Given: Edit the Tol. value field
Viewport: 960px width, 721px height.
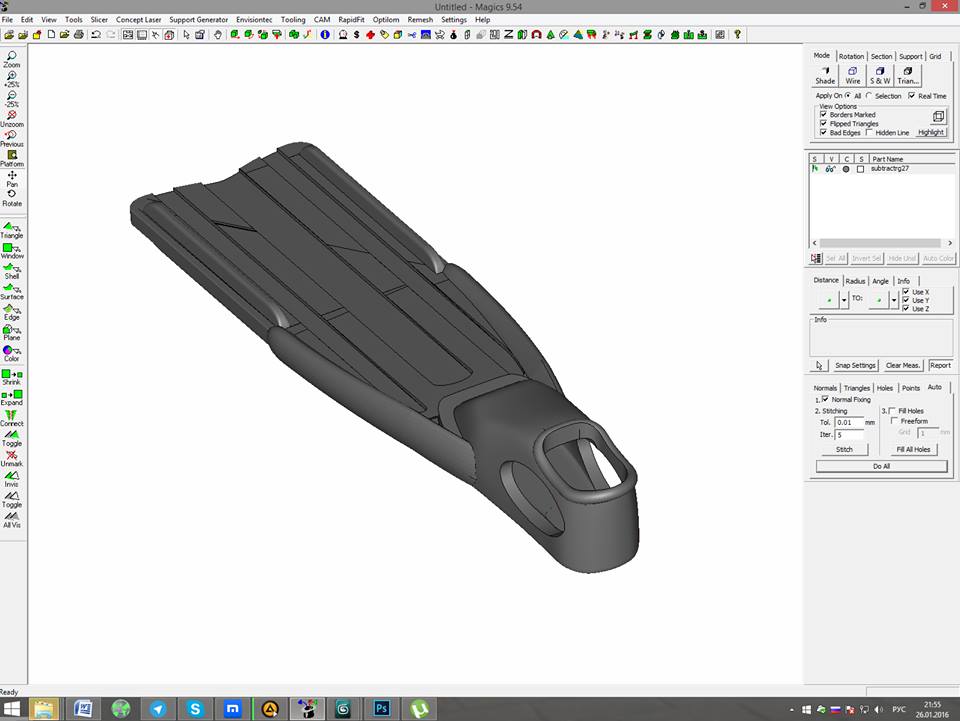Looking at the screenshot, I should point(849,422).
